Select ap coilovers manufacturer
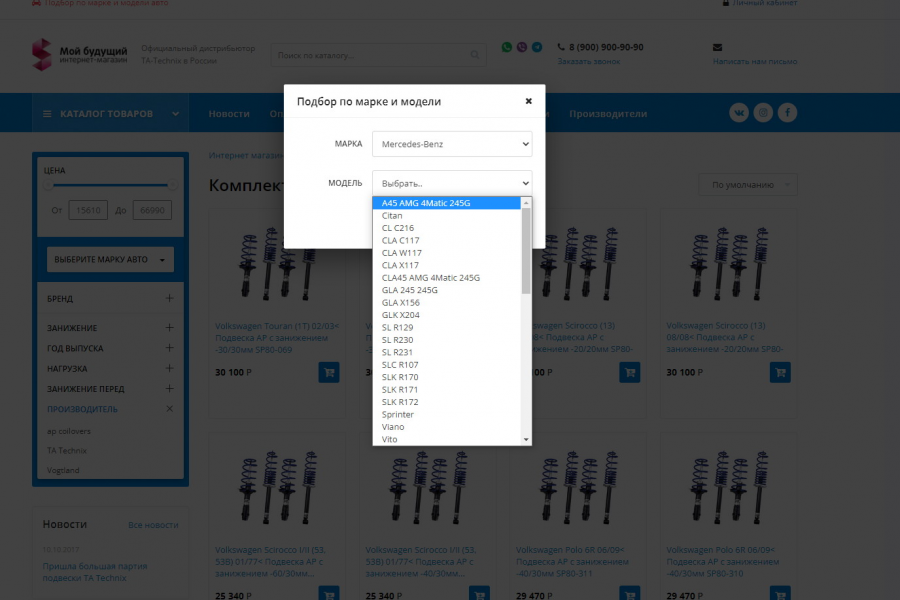900x600 pixels. (69, 431)
